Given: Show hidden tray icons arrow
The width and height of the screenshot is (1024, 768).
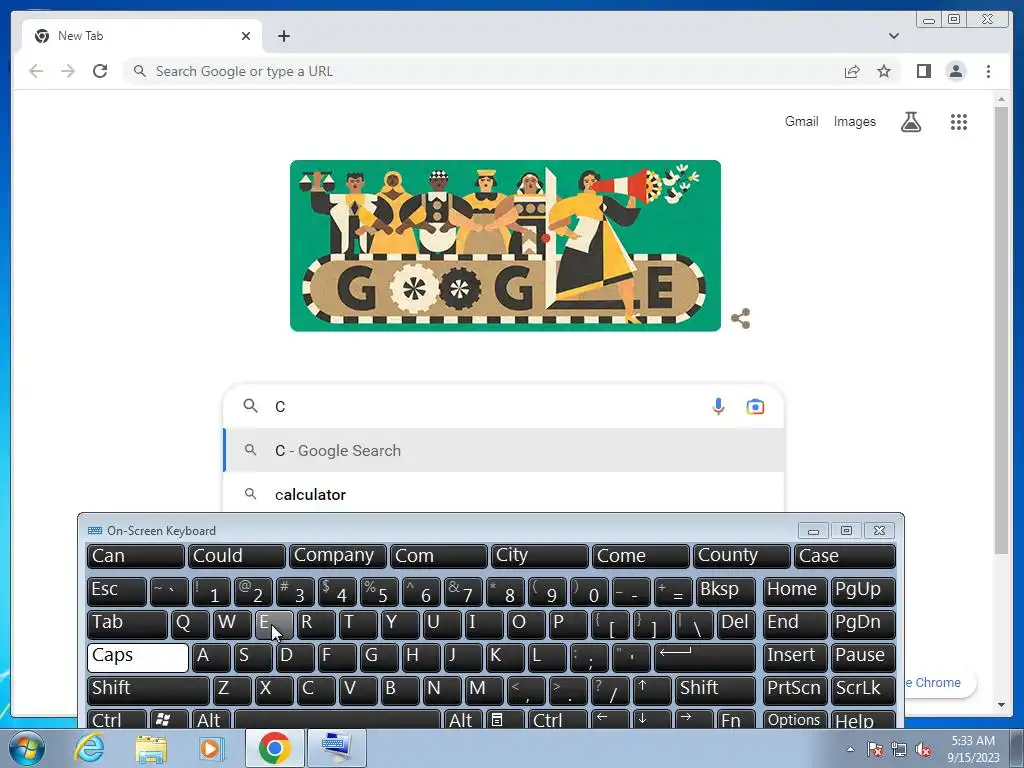Looking at the screenshot, I should click(850, 749).
